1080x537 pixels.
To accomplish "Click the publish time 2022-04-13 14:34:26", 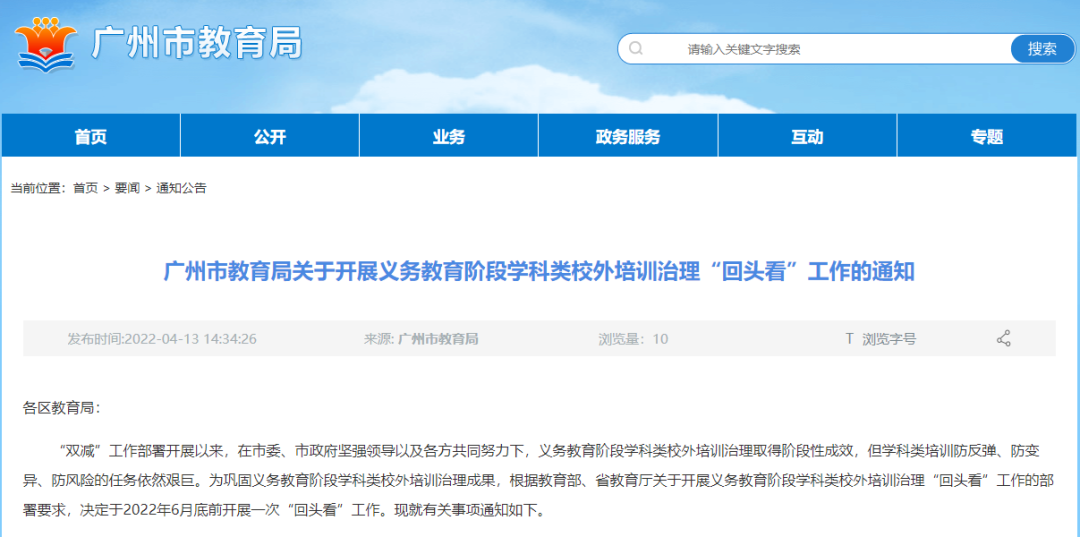I will coord(162,339).
